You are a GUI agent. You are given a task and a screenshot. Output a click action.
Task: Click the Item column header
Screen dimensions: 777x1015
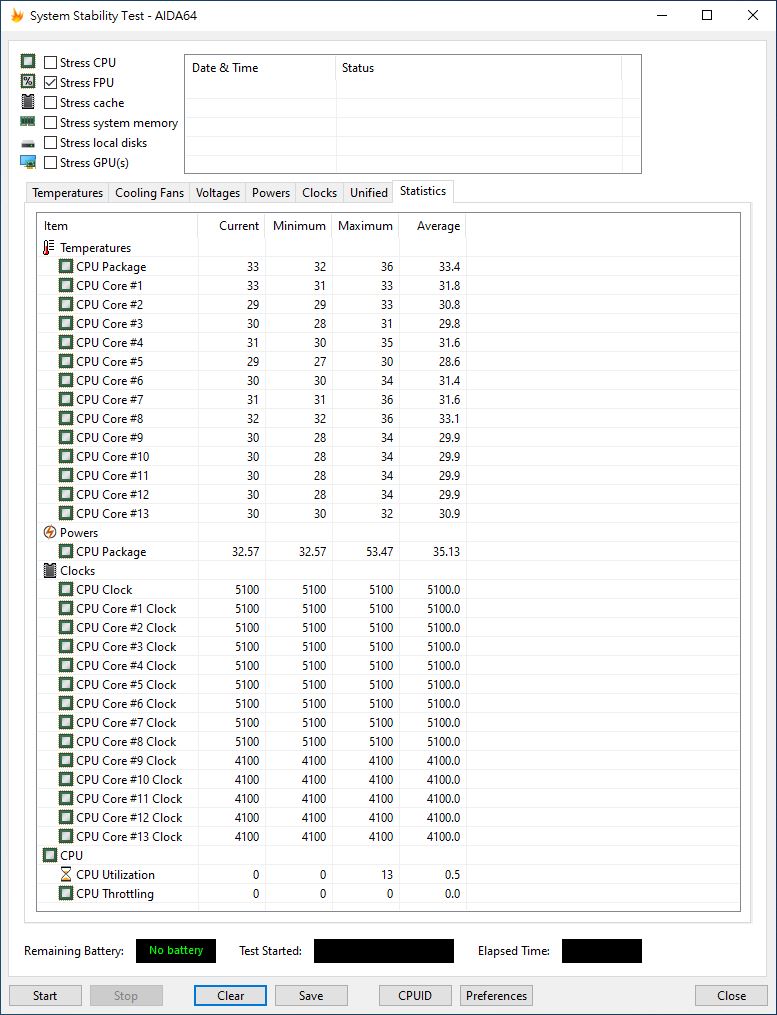117,226
